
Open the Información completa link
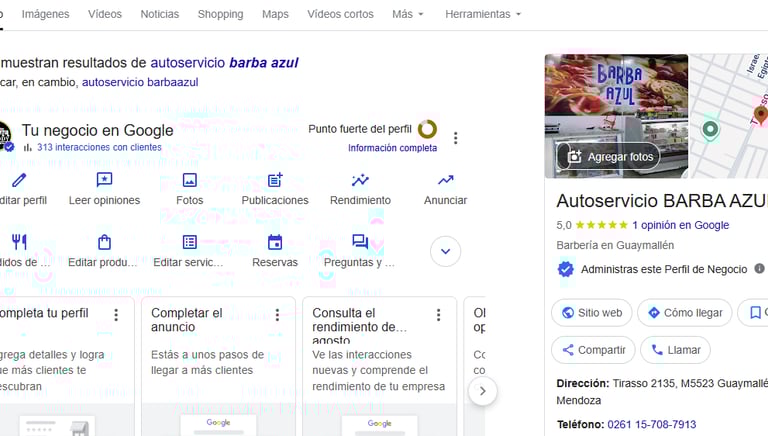(392, 148)
